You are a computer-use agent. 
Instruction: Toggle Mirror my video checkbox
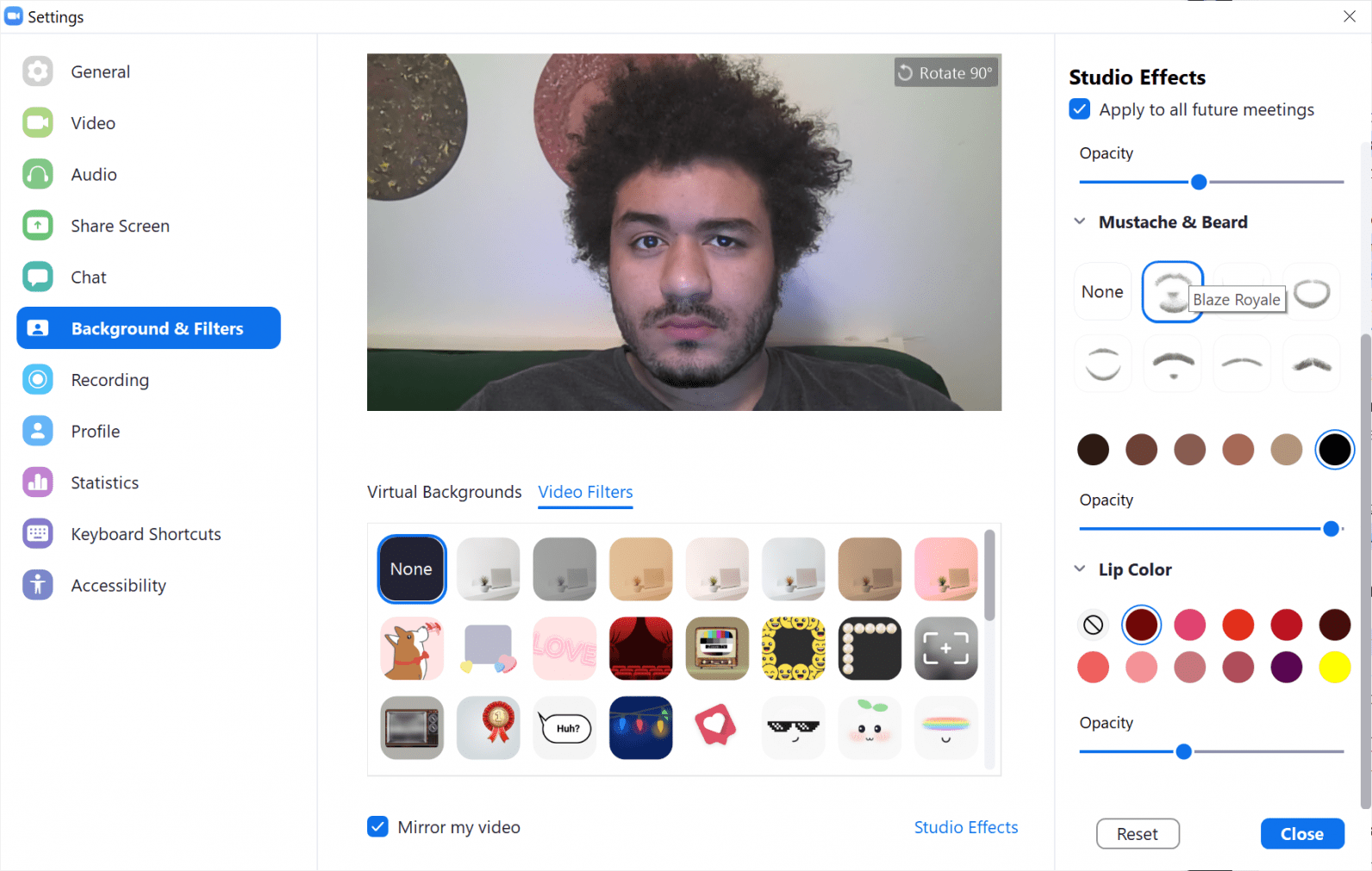pyautogui.click(x=377, y=827)
